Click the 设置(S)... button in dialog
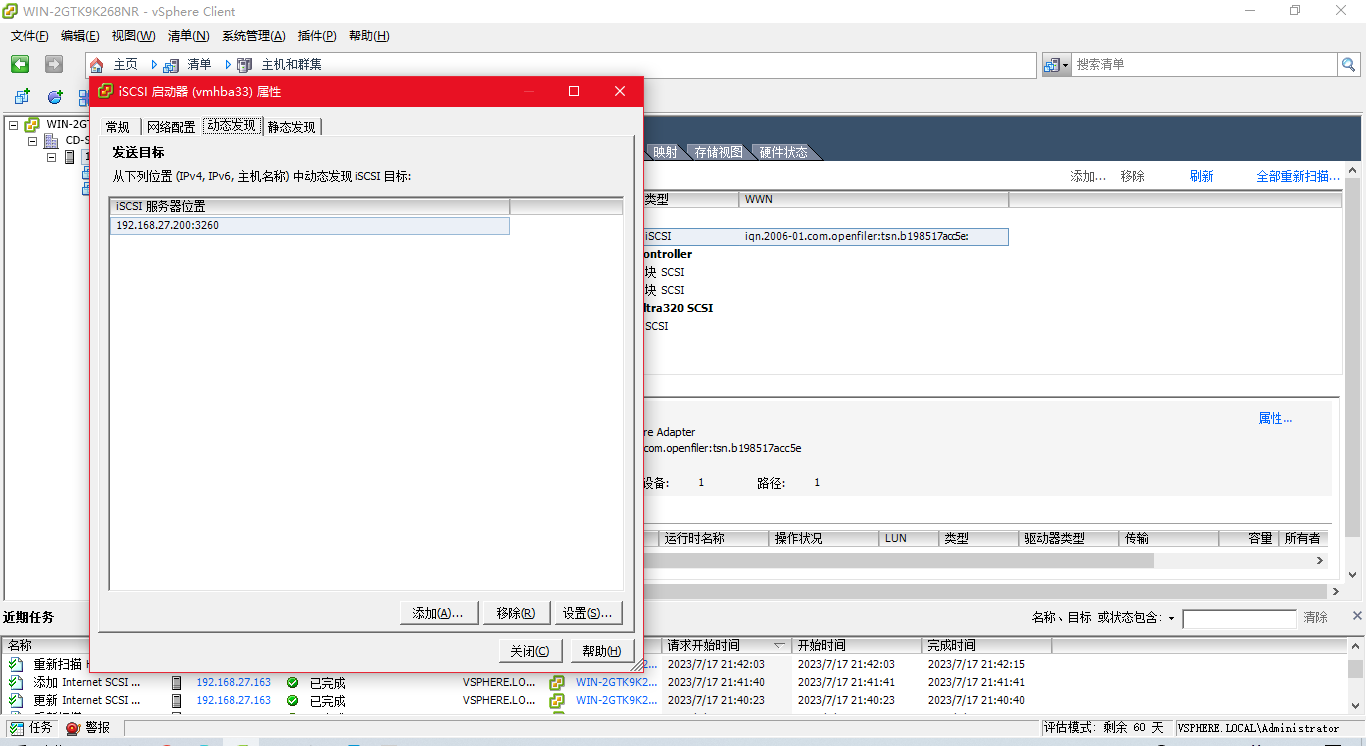This screenshot has height=746, width=1366. tap(588, 613)
